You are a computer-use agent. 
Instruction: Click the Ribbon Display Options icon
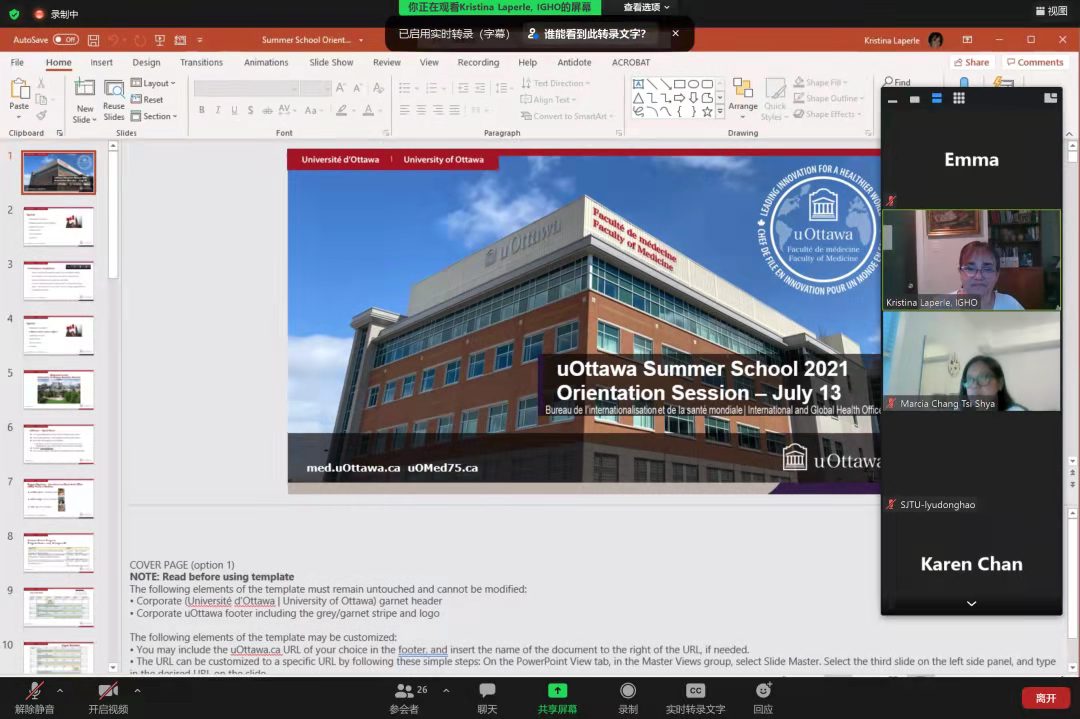pos(967,40)
